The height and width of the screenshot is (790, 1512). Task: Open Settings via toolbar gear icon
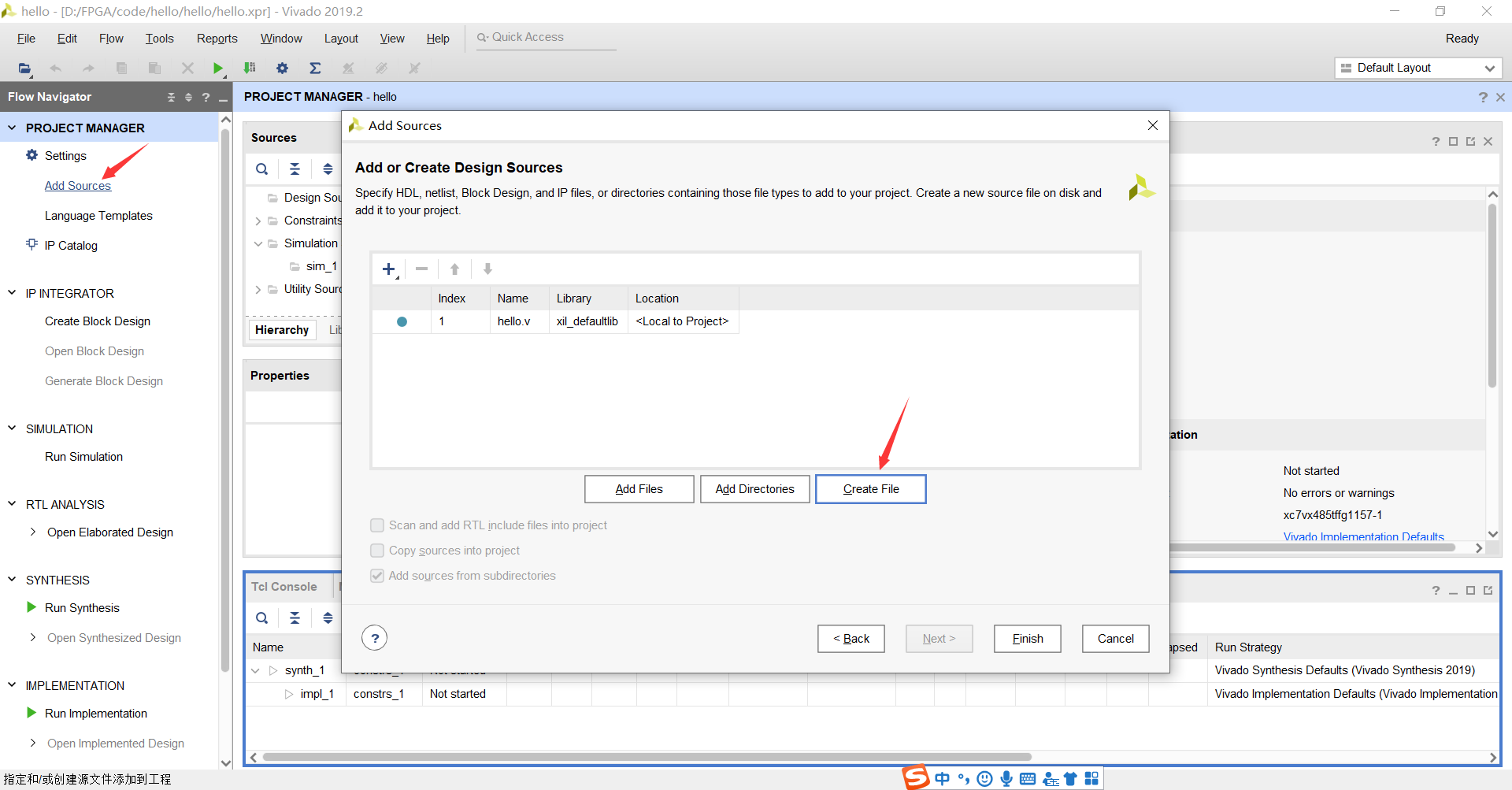point(283,69)
